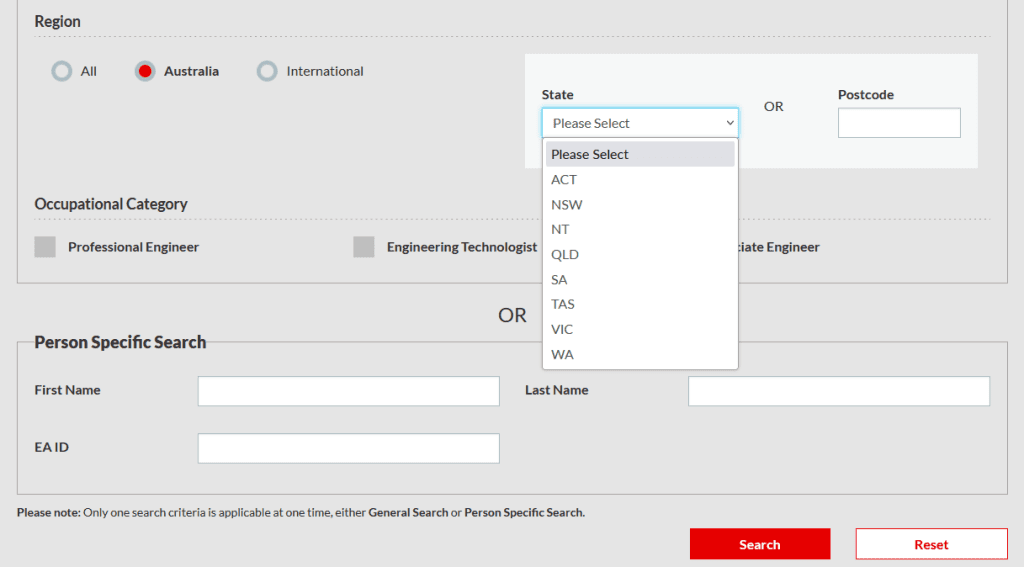Choose QLD from the State list
Image resolution: width=1024 pixels, height=567 pixels.
(x=640, y=254)
